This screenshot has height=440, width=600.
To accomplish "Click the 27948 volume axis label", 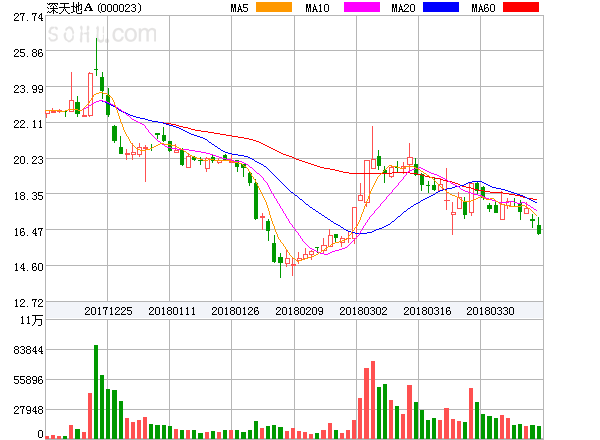I will (x=28, y=410).
